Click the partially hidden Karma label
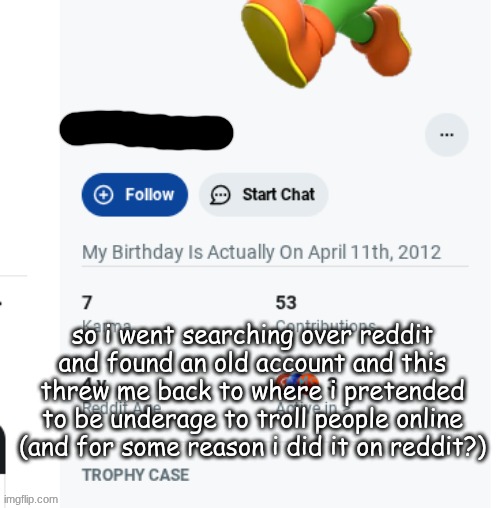 coord(107,325)
